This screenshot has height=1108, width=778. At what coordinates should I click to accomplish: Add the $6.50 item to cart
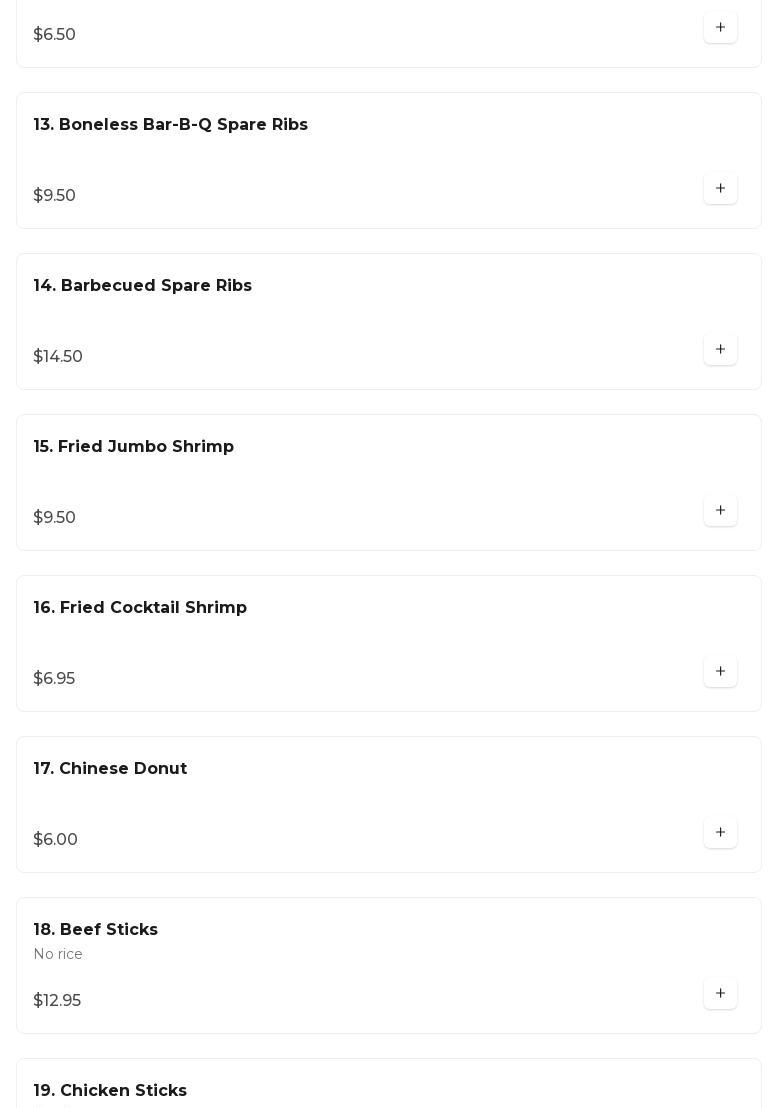tap(720, 28)
